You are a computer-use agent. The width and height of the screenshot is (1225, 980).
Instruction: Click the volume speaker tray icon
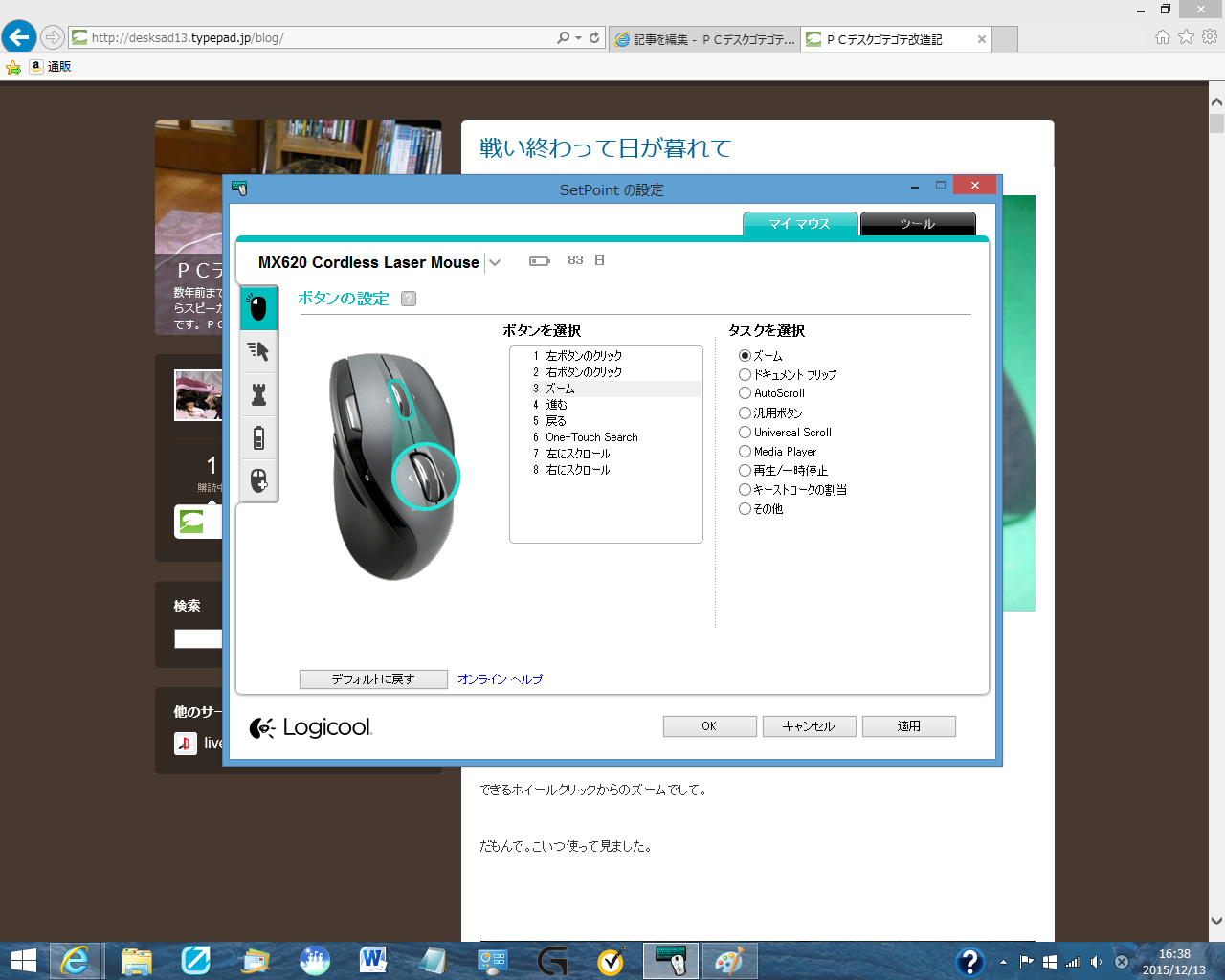[x=1096, y=962]
